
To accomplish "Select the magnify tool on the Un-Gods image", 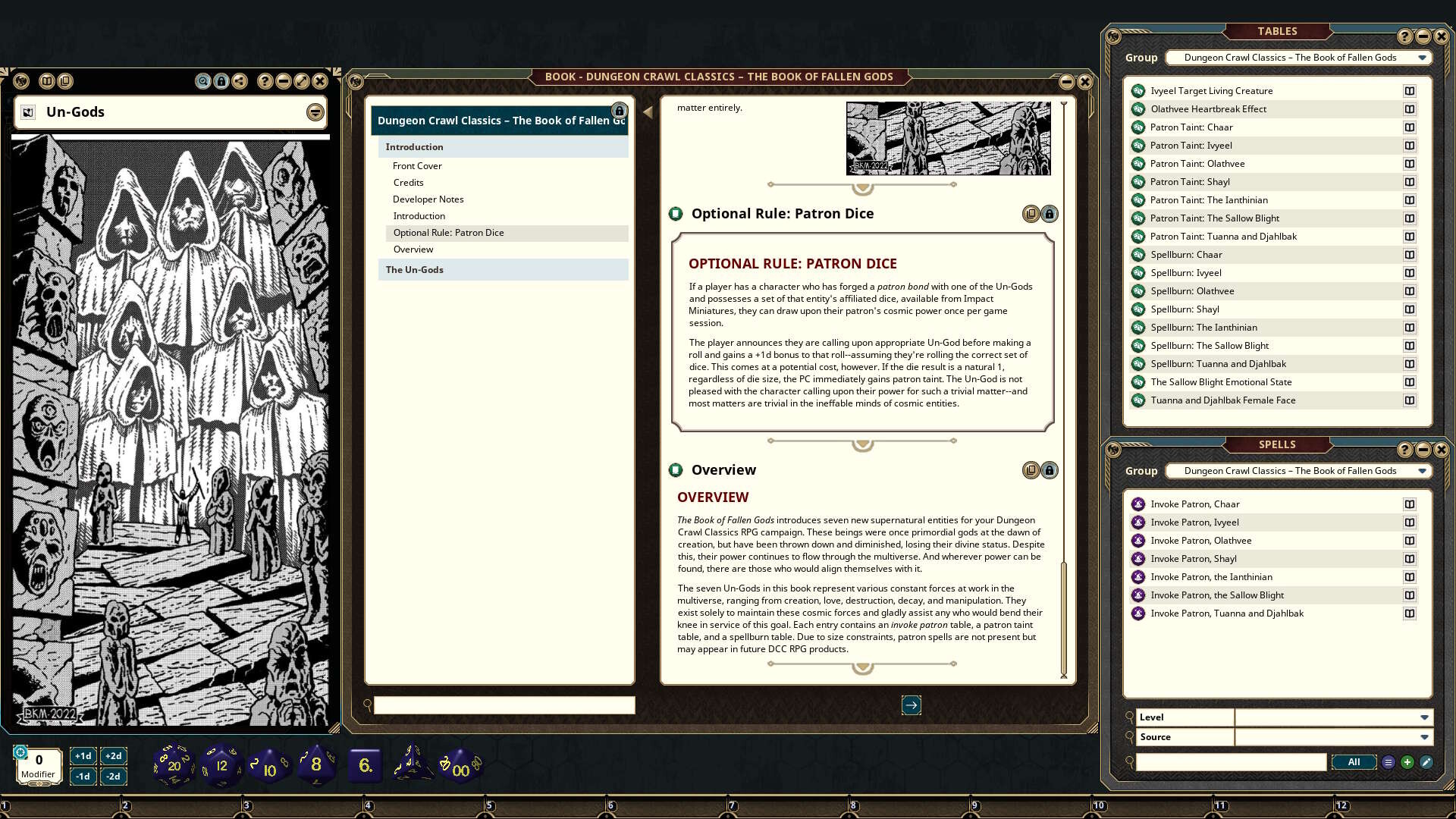I will [202, 81].
